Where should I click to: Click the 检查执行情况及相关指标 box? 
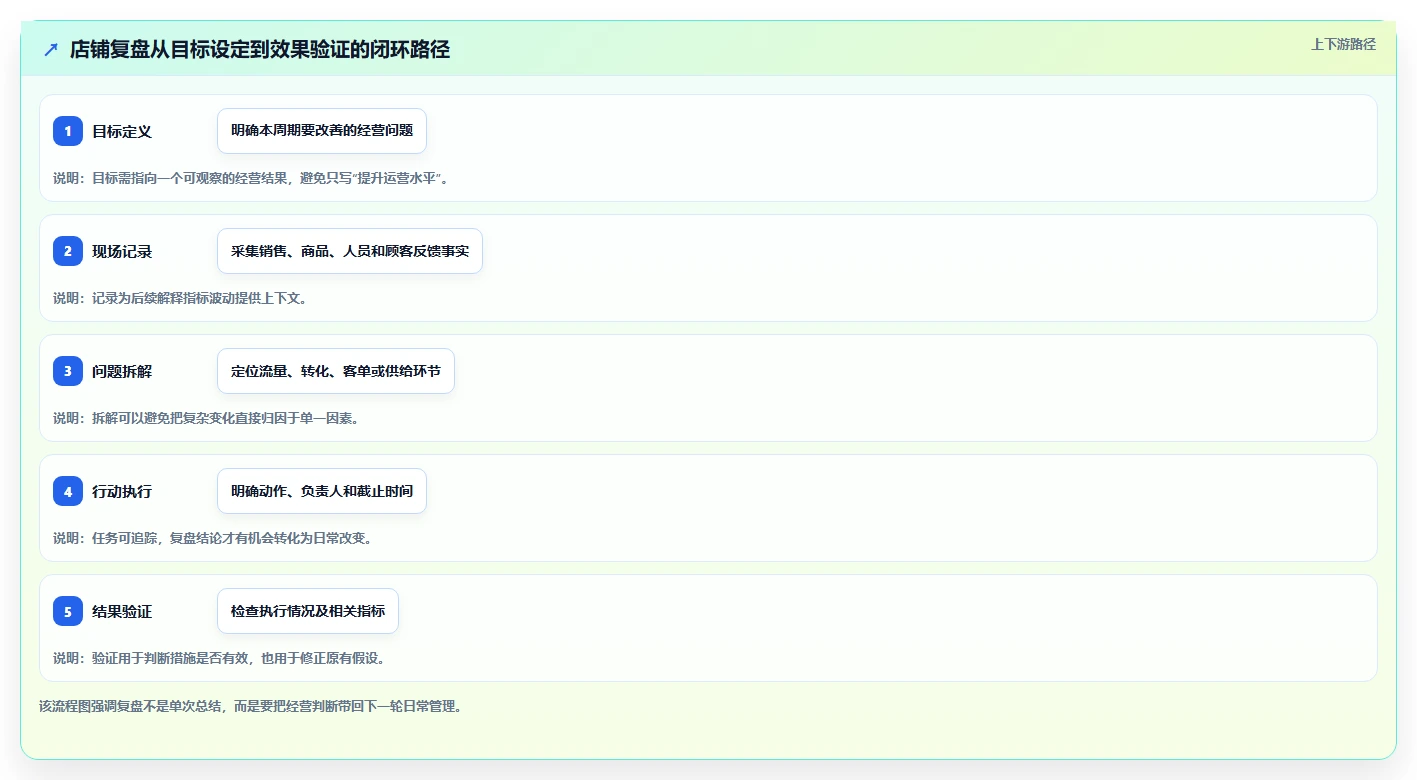tap(308, 611)
